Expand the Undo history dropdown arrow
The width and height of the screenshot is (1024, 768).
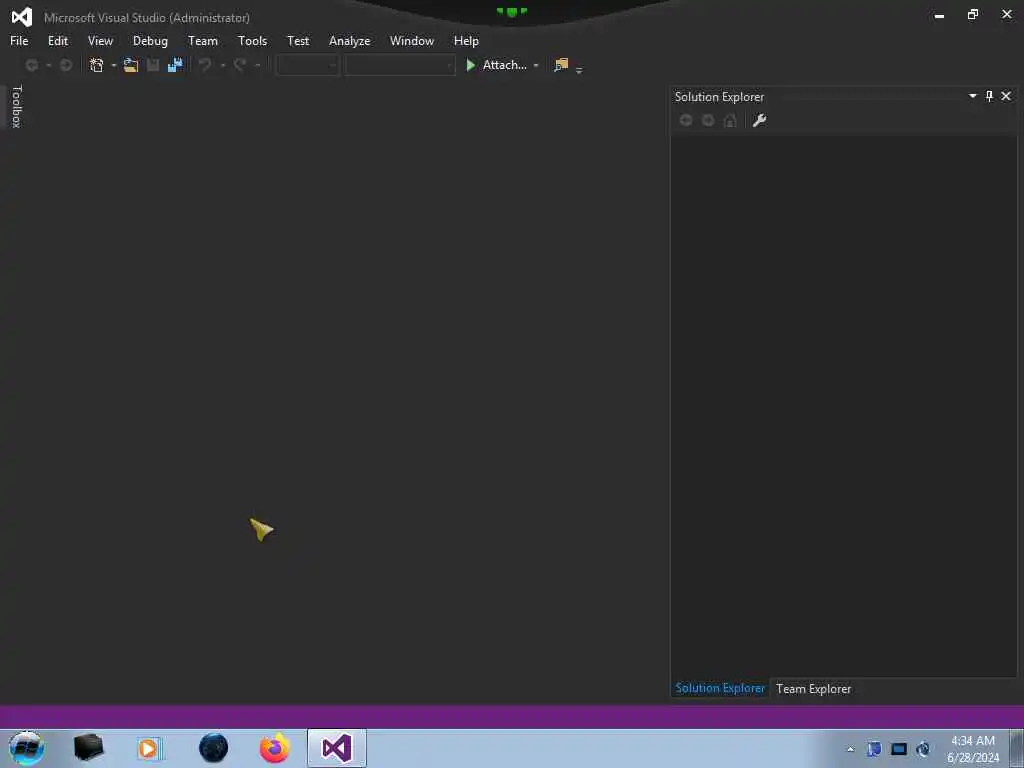(x=223, y=65)
